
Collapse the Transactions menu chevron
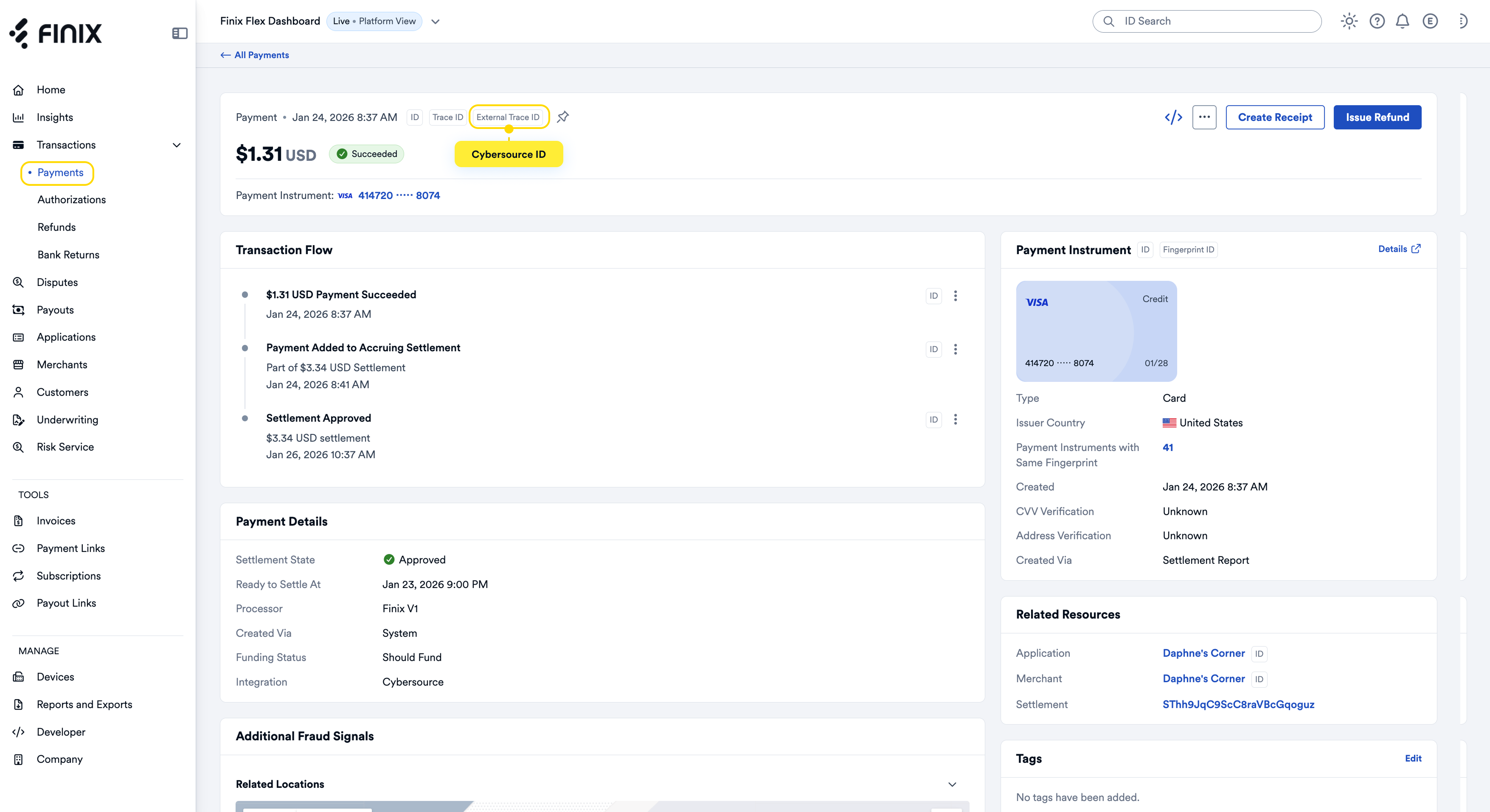[177, 145]
